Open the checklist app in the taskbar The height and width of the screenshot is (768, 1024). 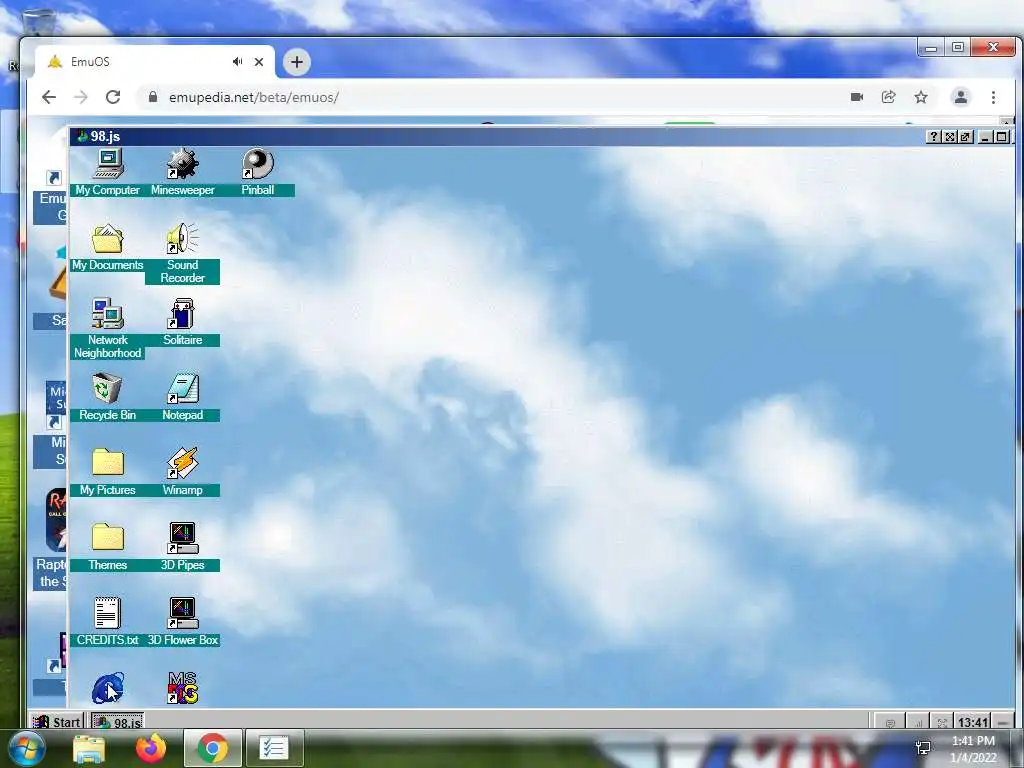click(274, 748)
